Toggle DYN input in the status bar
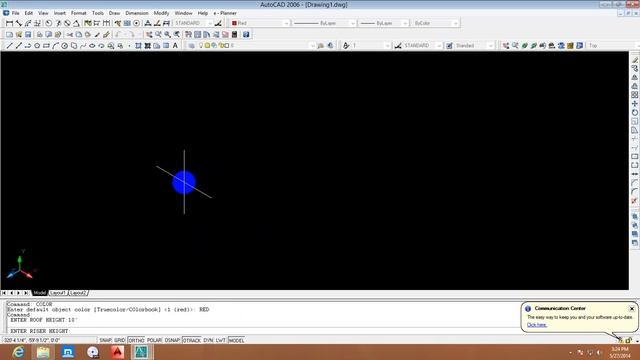The height and width of the screenshot is (360, 640). click(x=208, y=340)
